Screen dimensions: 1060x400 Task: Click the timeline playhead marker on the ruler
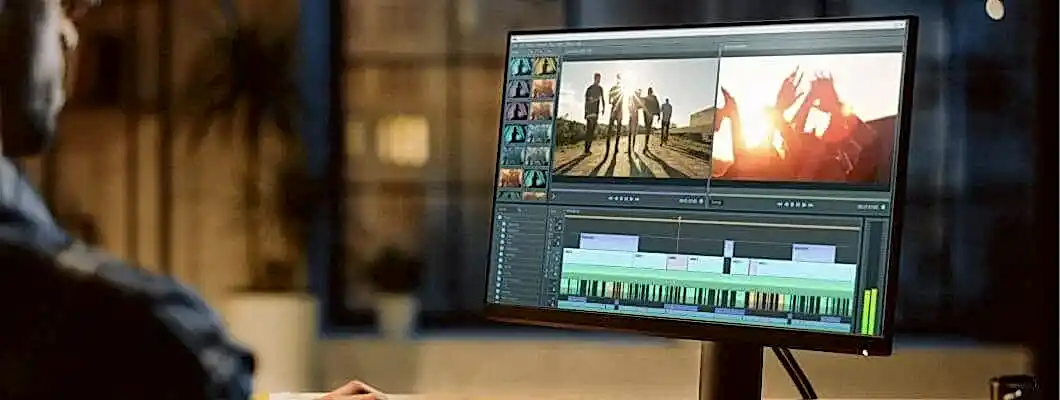tap(679, 220)
